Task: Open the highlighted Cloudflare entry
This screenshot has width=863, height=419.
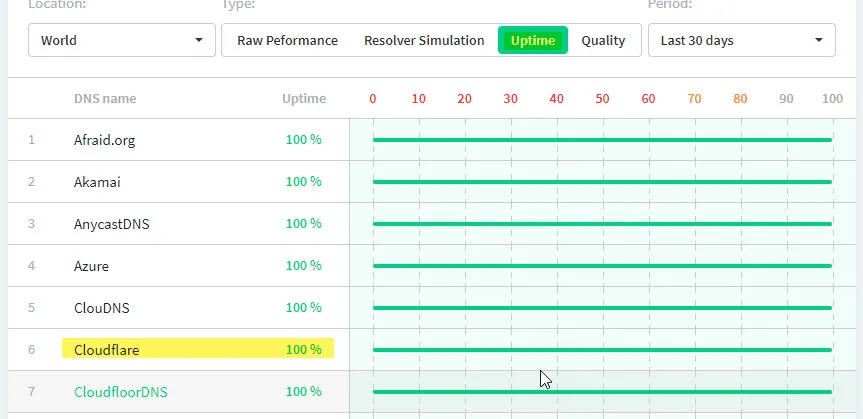Action: [x=106, y=350]
